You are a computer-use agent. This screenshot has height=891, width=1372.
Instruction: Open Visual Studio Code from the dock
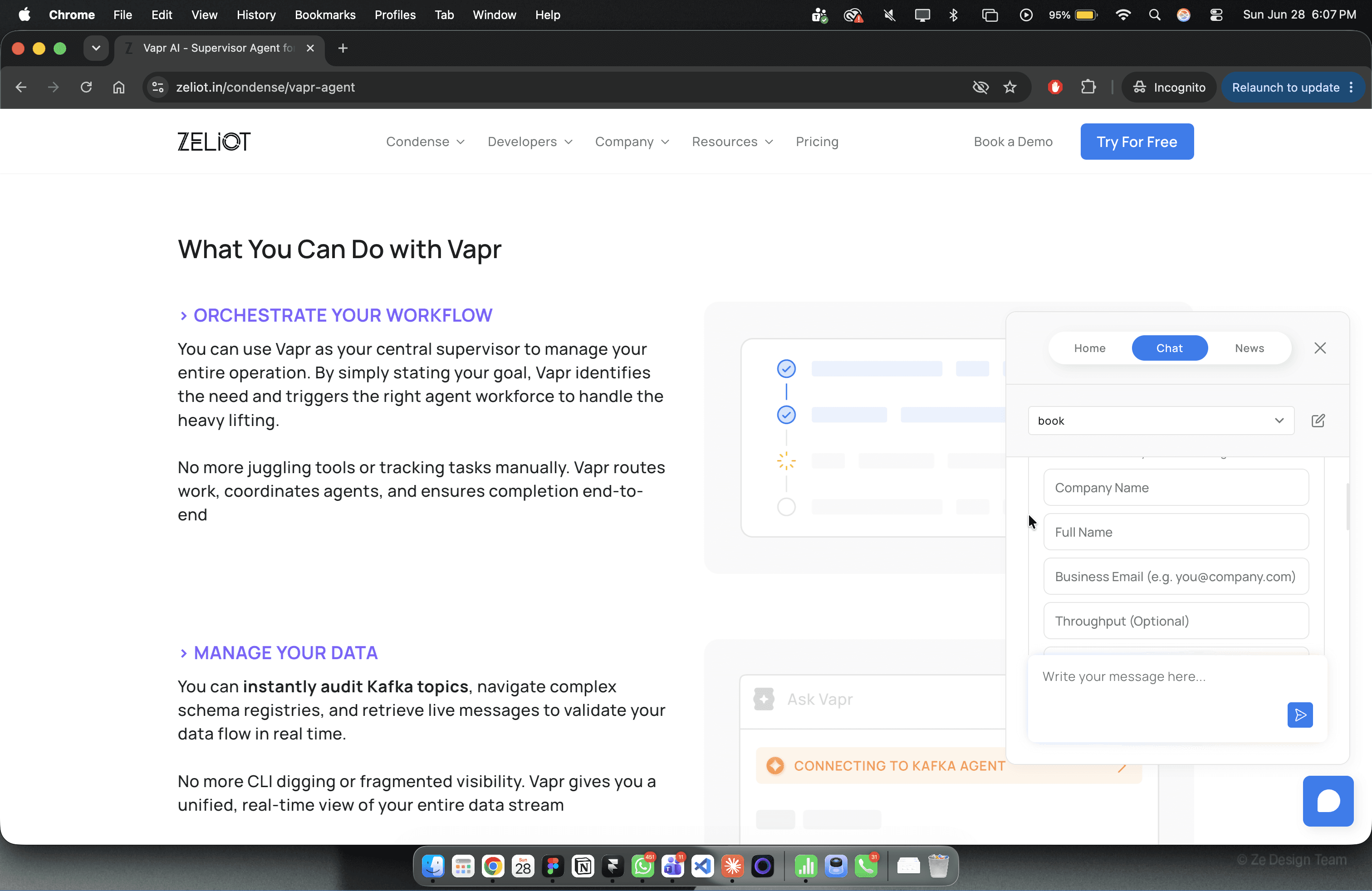click(x=703, y=866)
